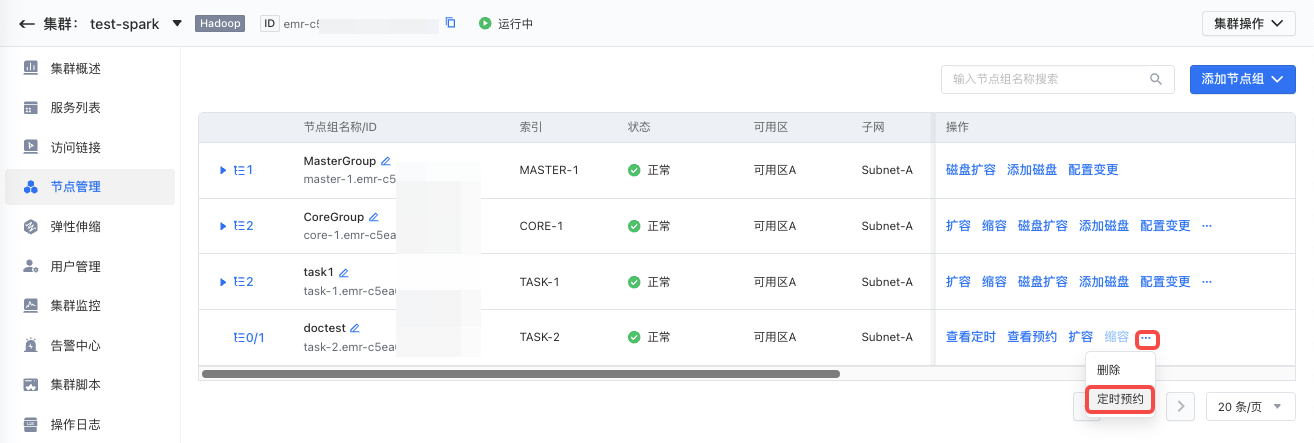The height and width of the screenshot is (443, 1314).
Task: Click the 集群概述 chart icon
Action: 31,68
